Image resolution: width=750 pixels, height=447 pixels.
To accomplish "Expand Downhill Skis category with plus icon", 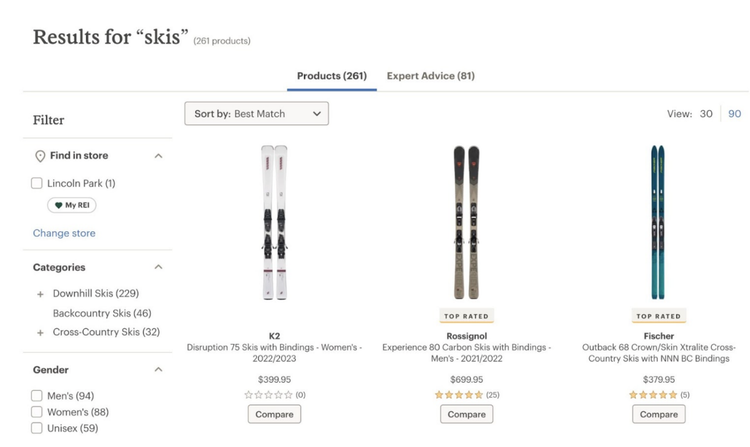I will (40, 294).
